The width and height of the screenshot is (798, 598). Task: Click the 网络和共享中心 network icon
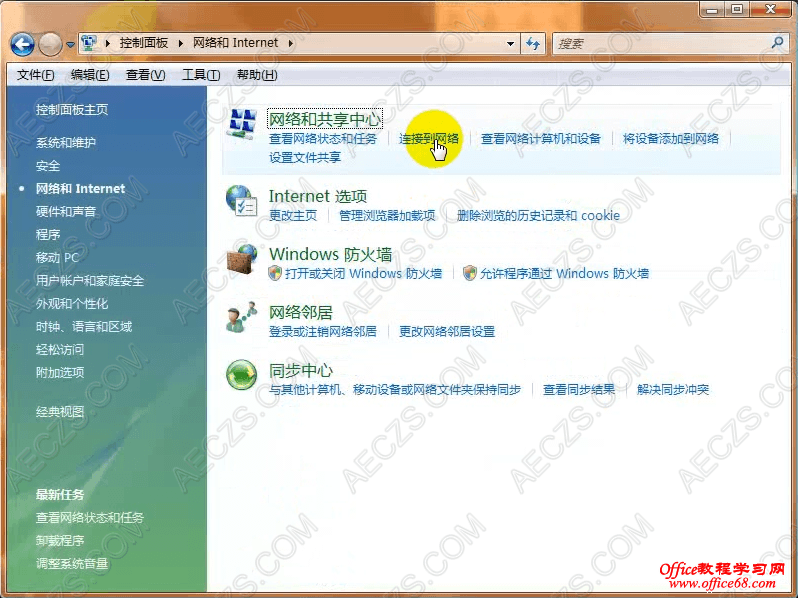[x=242, y=124]
